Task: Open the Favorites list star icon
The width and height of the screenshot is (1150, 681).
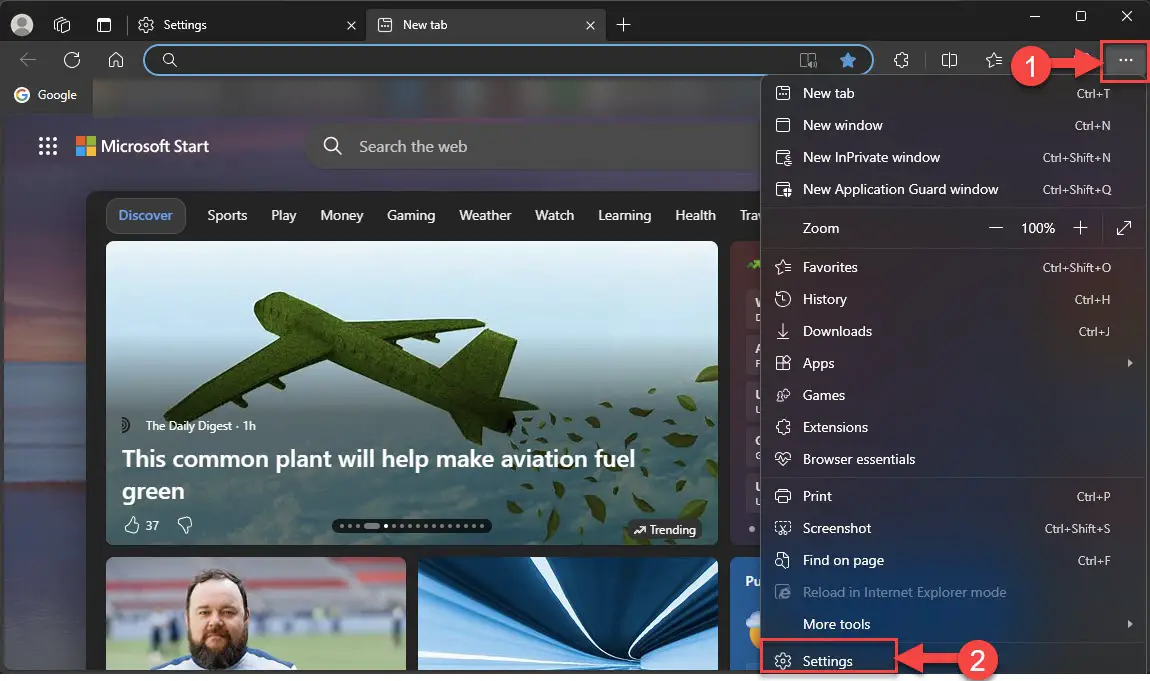Action: [993, 60]
